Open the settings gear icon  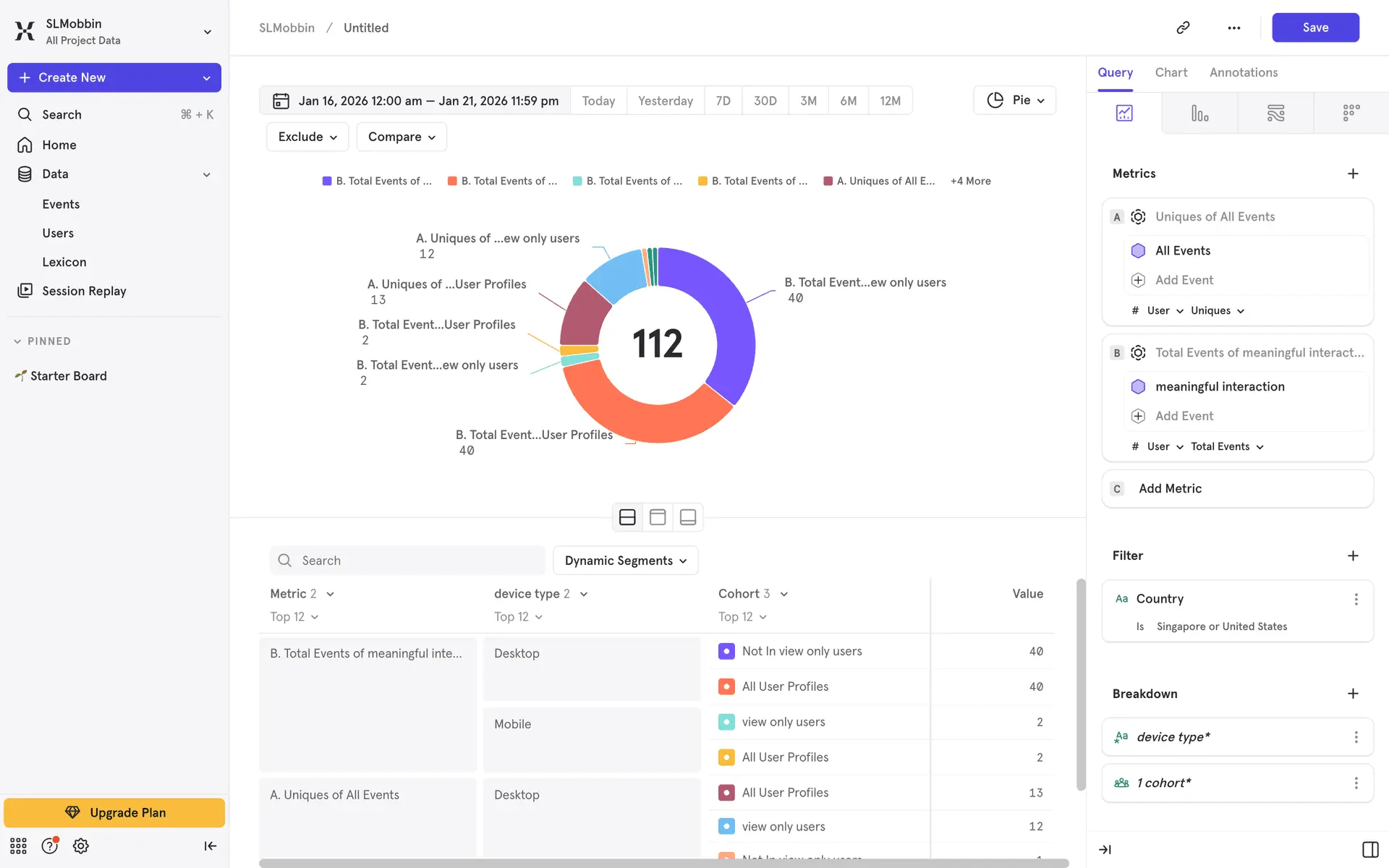tap(81, 846)
